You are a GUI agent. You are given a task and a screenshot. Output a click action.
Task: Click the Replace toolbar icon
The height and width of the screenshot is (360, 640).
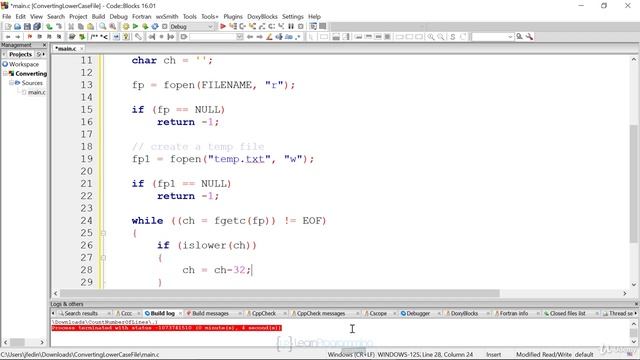tap(112, 27)
